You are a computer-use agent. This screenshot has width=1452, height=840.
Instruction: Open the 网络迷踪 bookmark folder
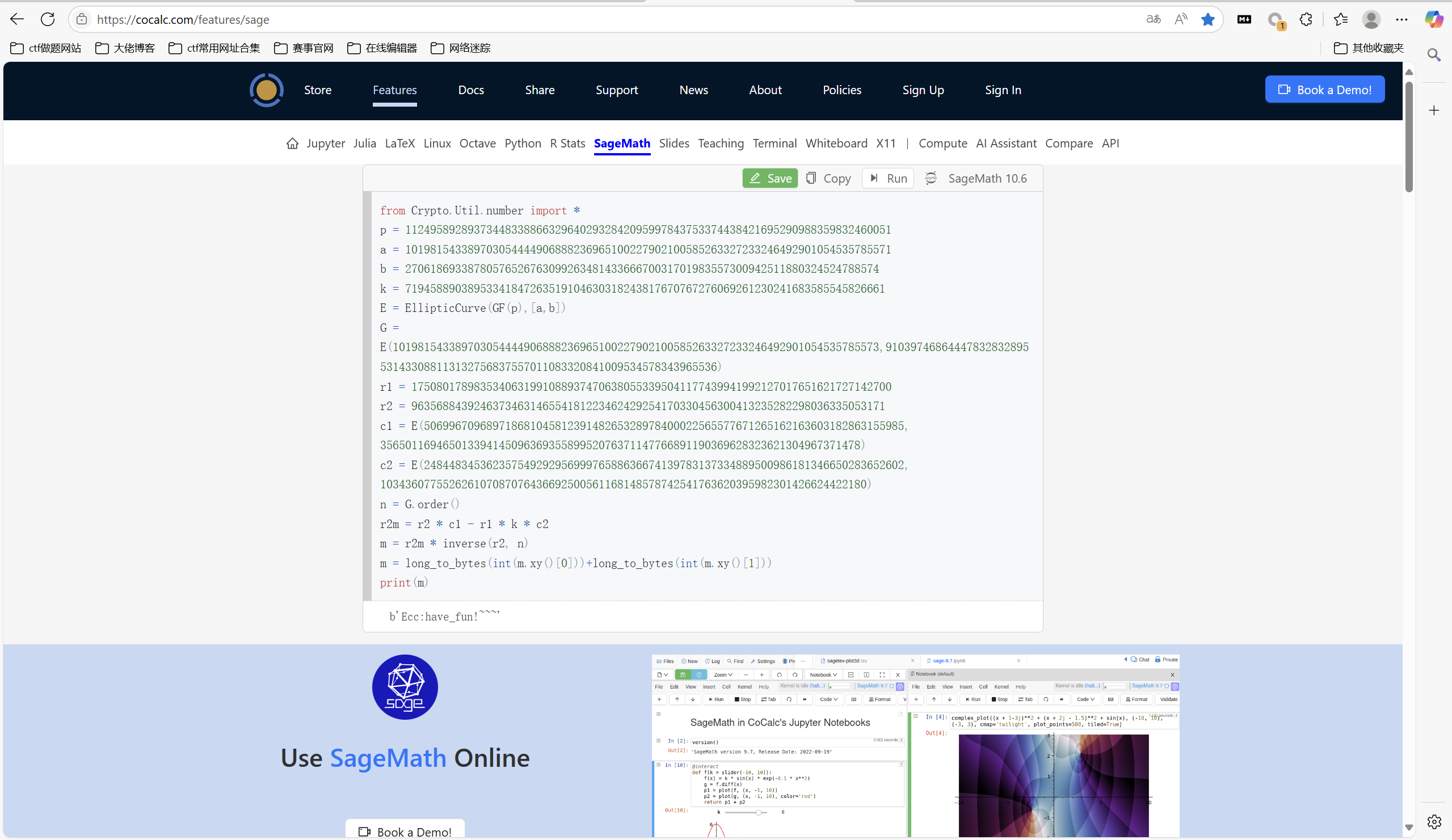click(x=460, y=48)
